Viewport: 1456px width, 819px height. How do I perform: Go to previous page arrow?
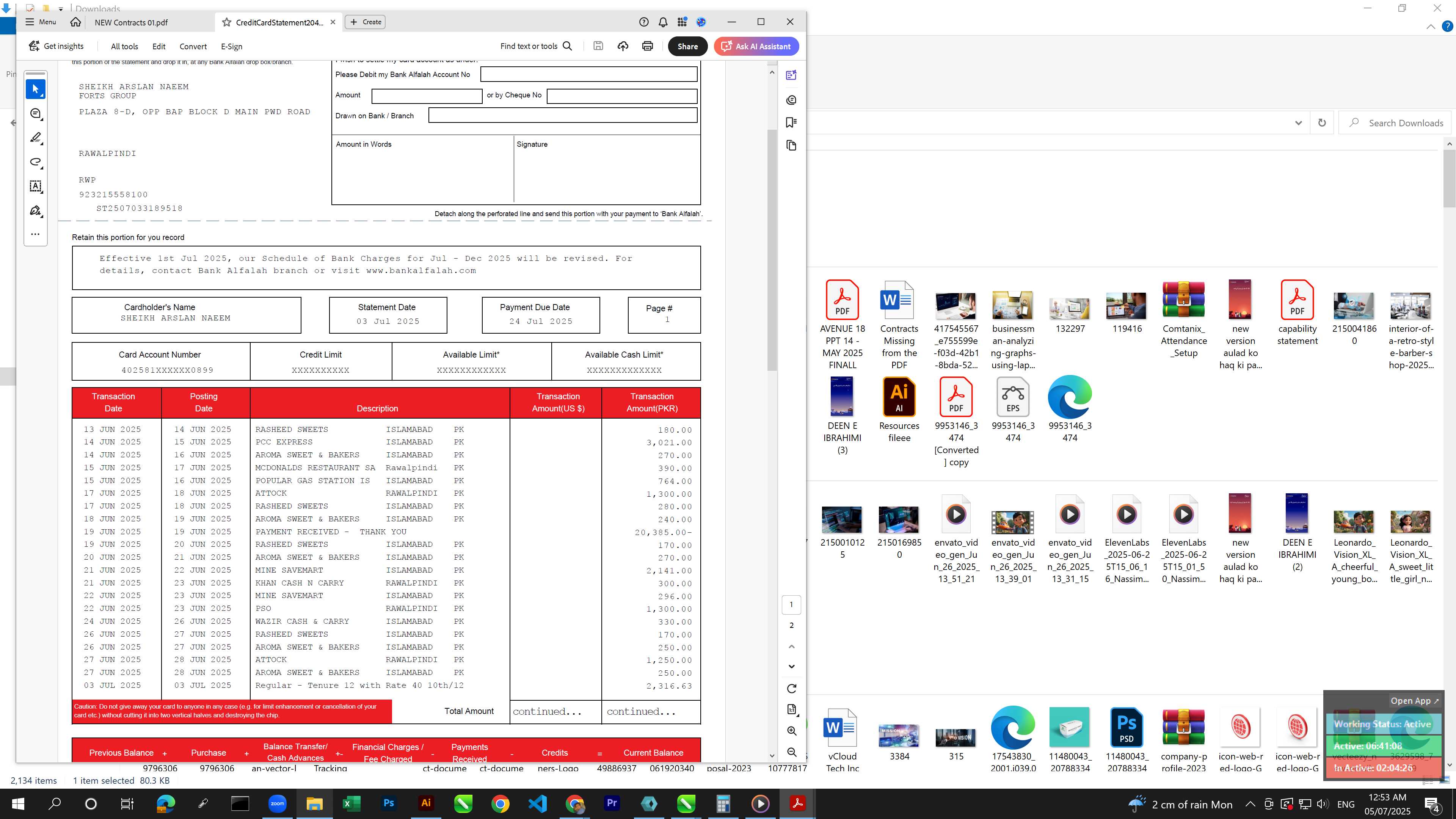pos(791,646)
